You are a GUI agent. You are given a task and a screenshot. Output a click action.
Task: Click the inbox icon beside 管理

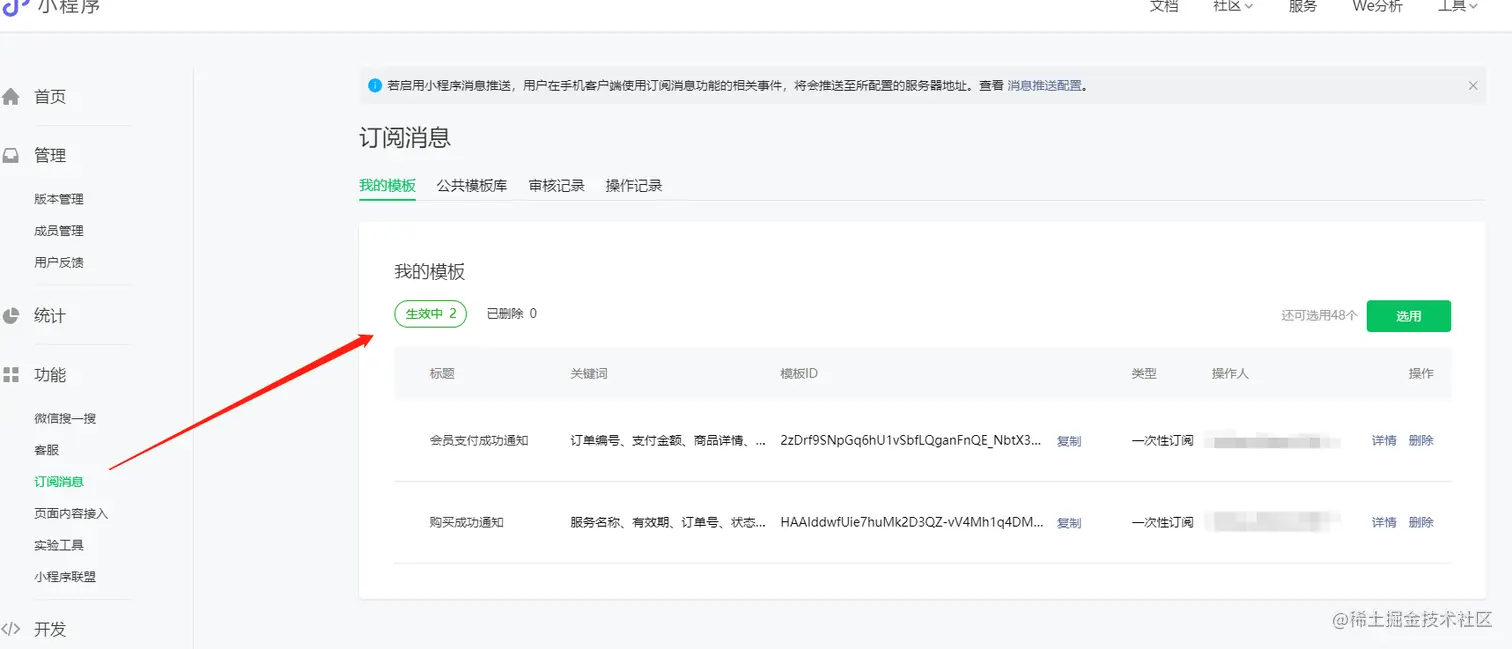[11, 156]
